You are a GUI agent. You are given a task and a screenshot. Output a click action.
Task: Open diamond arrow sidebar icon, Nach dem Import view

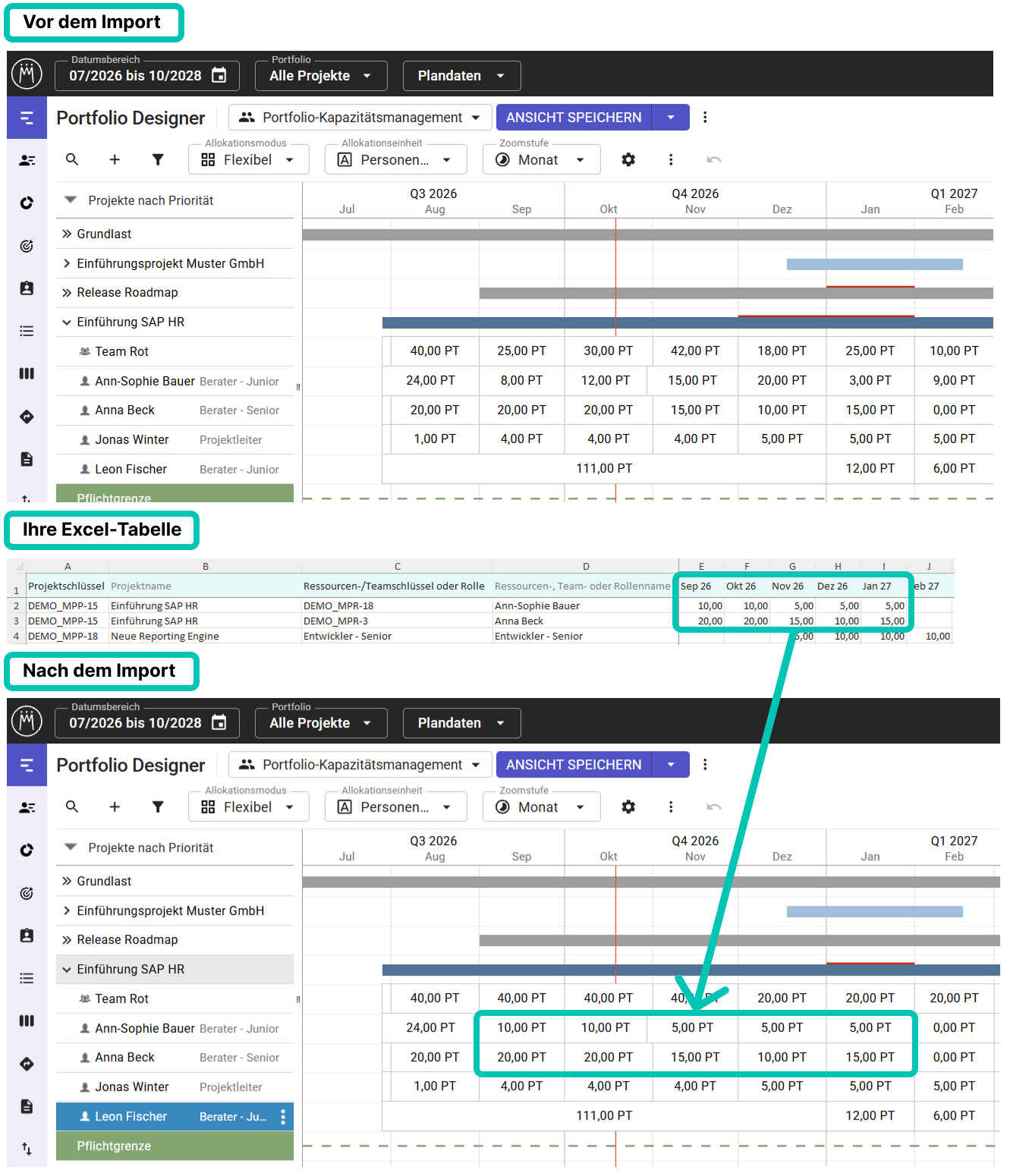(x=27, y=1064)
